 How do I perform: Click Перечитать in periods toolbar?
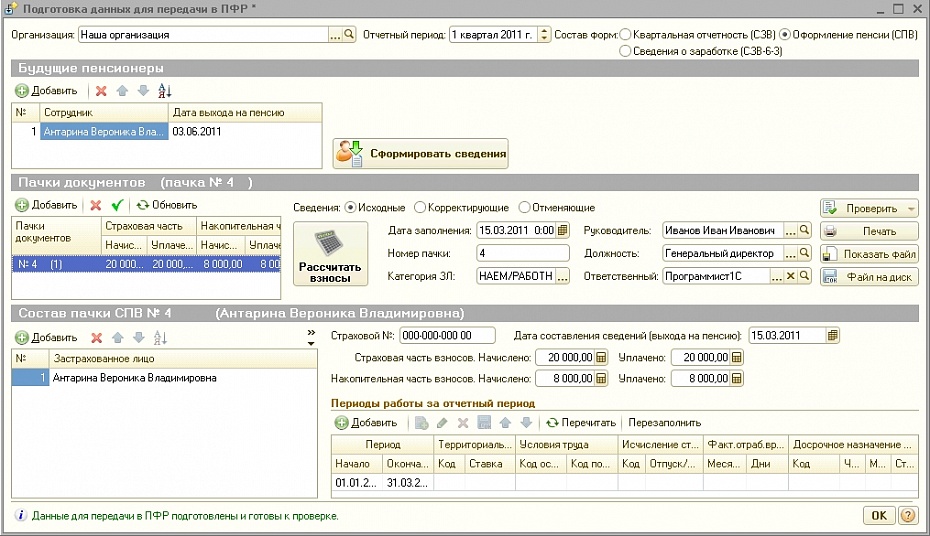581,423
